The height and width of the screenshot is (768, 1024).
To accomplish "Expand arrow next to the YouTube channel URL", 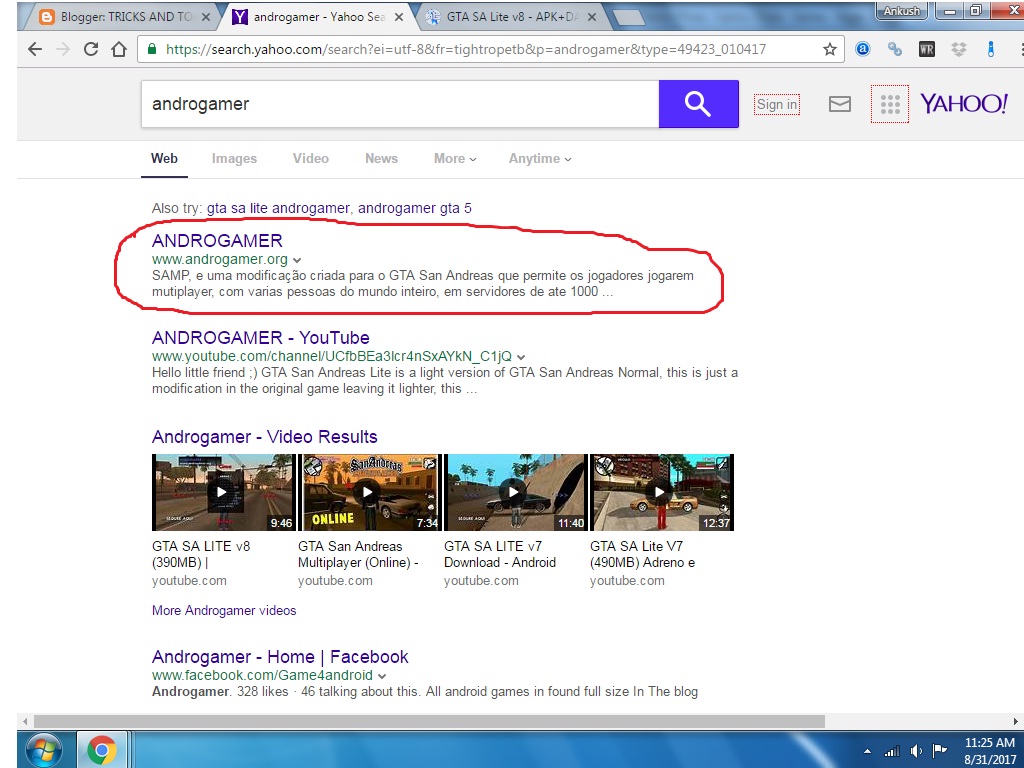I will click(521, 357).
